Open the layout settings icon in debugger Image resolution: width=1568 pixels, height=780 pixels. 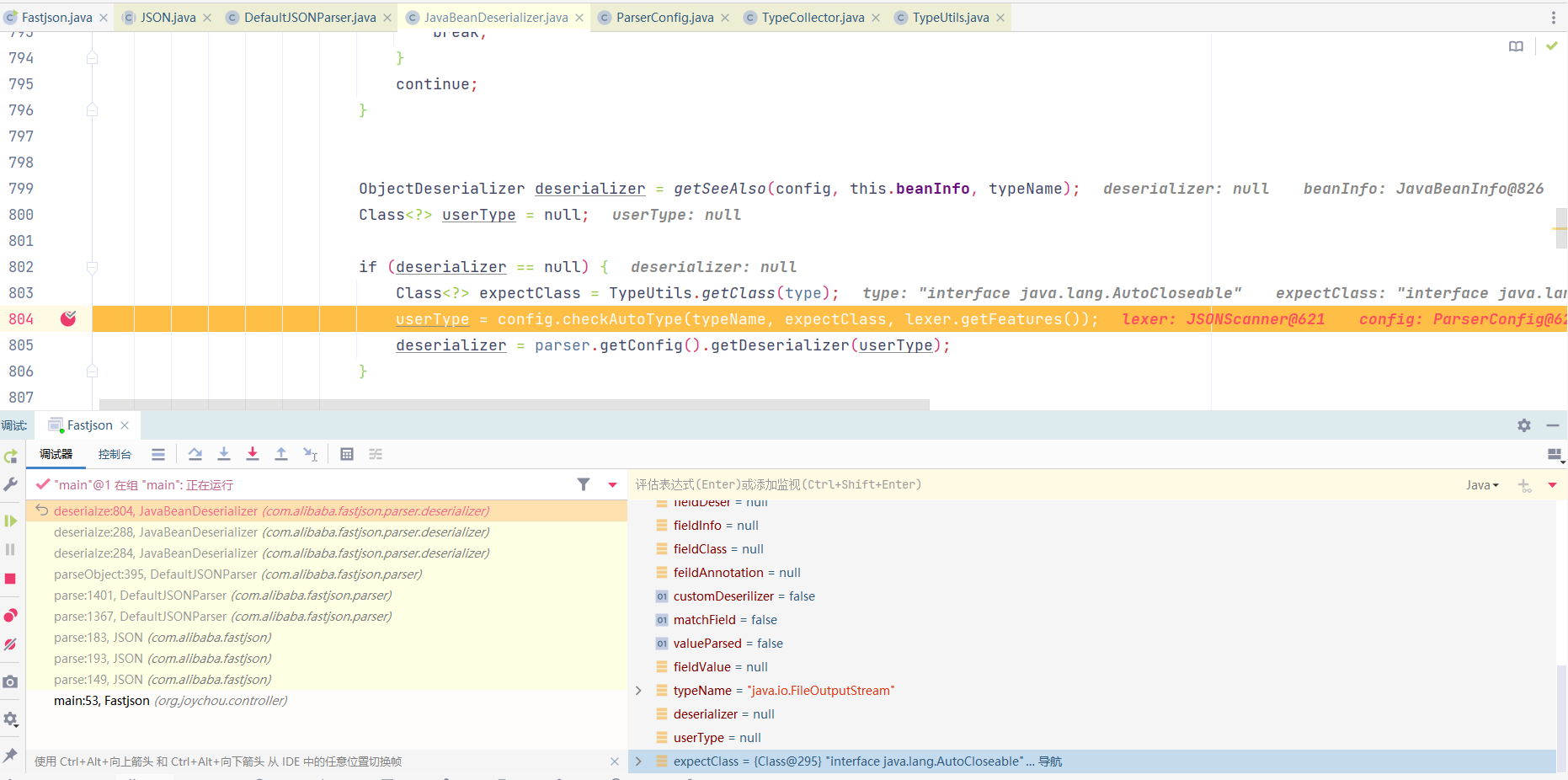(1555, 455)
